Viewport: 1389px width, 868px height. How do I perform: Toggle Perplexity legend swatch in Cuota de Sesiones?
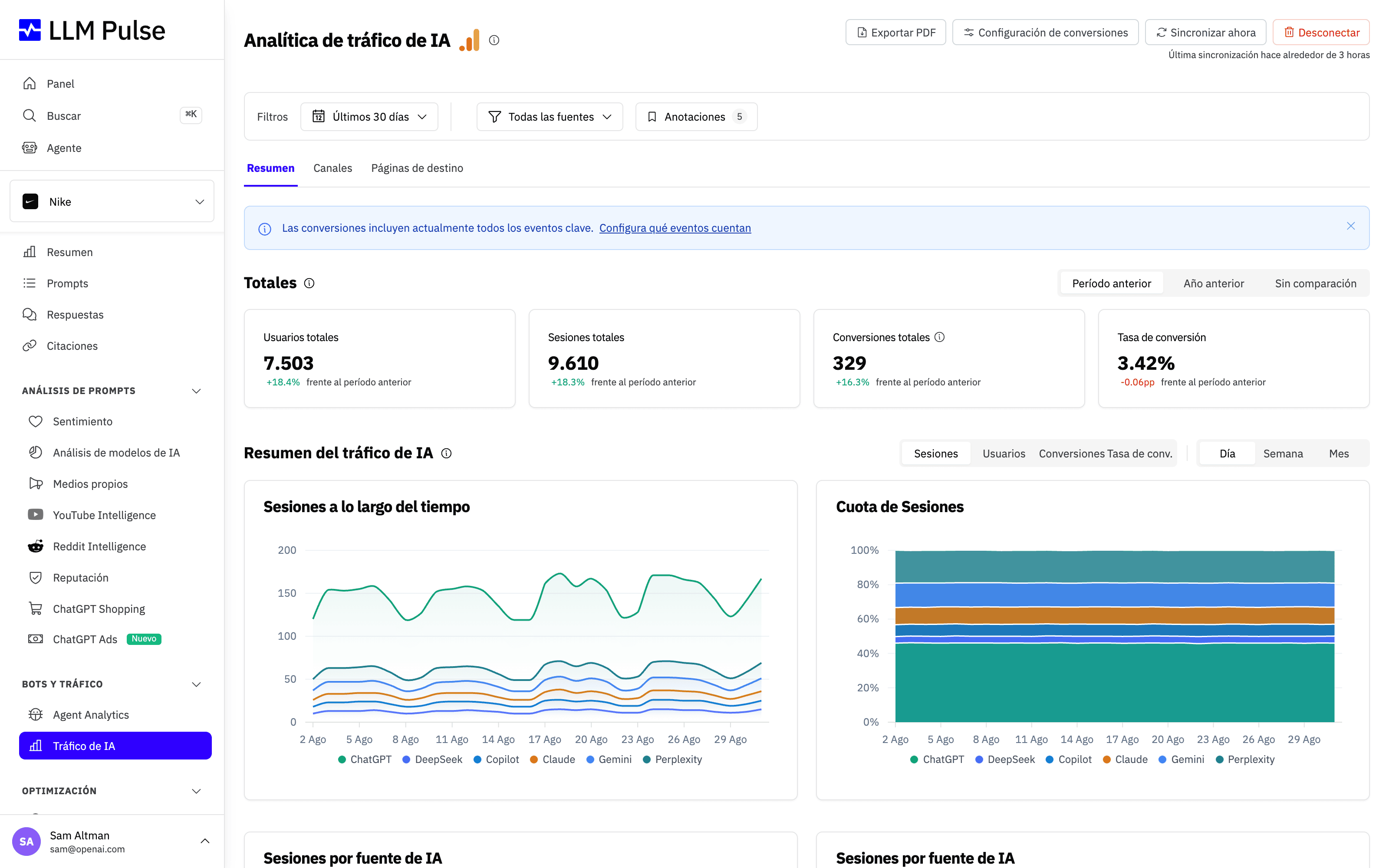pyautogui.click(x=1219, y=759)
